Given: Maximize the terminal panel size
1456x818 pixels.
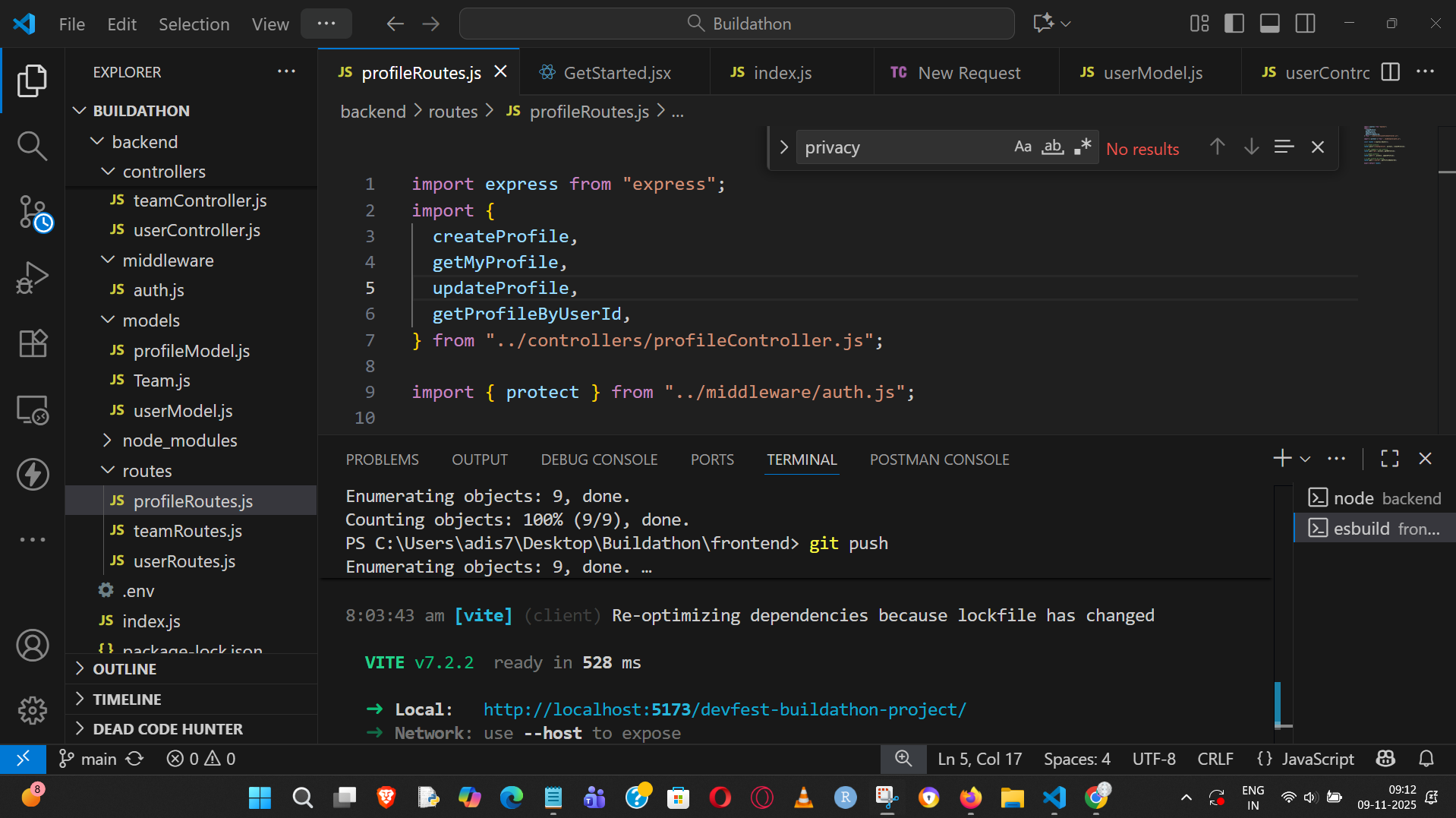Looking at the screenshot, I should [x=1389, y=459].
